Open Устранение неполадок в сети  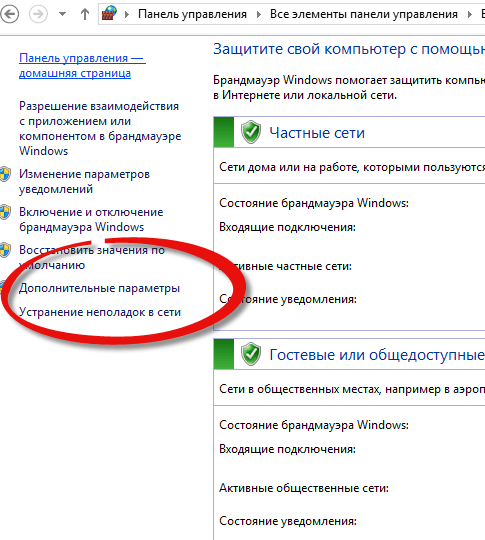coord(100,312)
